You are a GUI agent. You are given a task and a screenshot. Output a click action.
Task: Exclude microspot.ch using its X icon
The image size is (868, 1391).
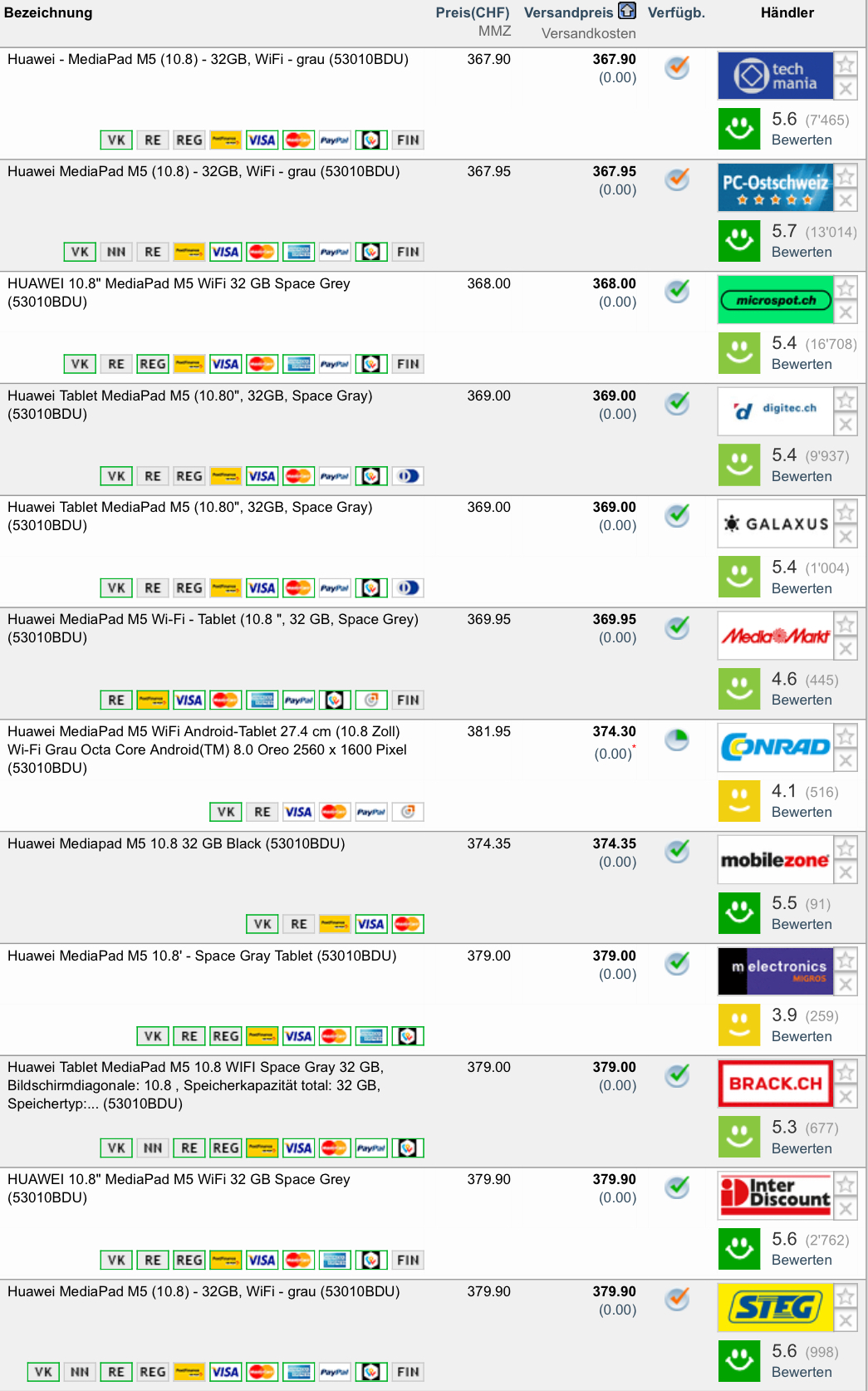click(846, 312)
